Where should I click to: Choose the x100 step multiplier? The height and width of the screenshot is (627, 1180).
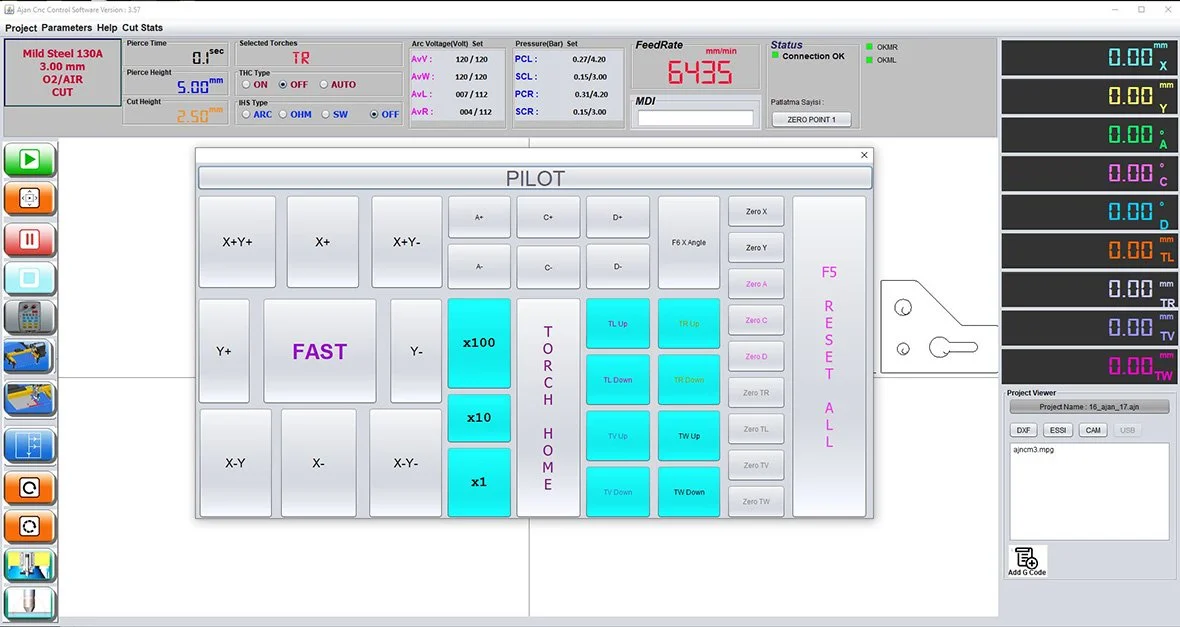coord(479,343)
